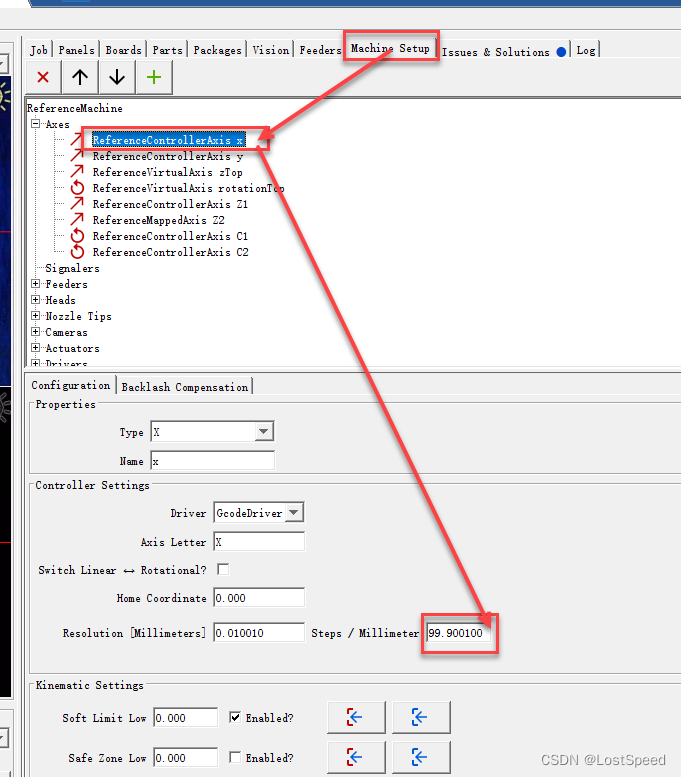
Task: Expand the Actuators tree node
Action: coord(36,347)
